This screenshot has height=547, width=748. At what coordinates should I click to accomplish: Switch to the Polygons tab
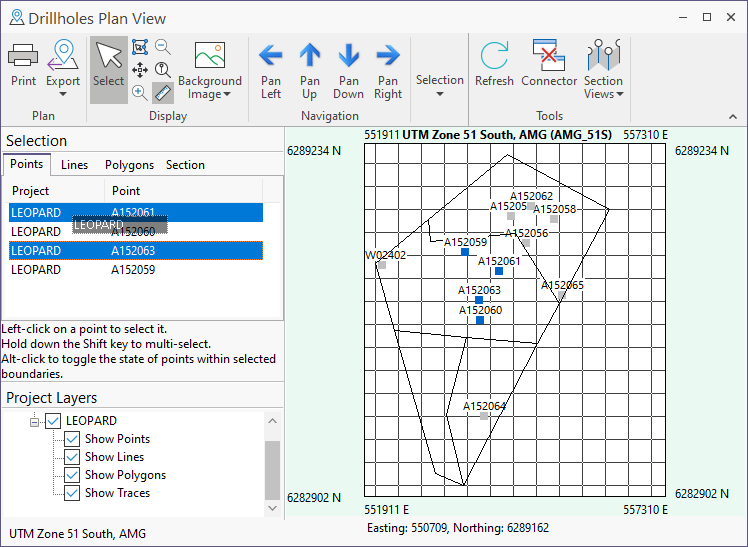(130, 165)
